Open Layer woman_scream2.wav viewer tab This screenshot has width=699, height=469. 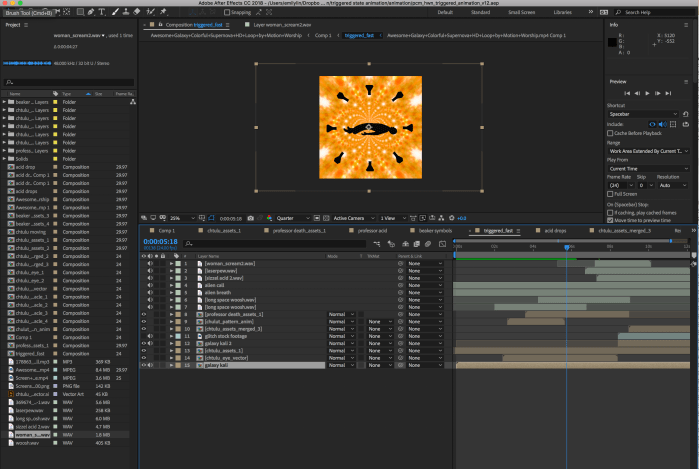click(x=282, y=25)
